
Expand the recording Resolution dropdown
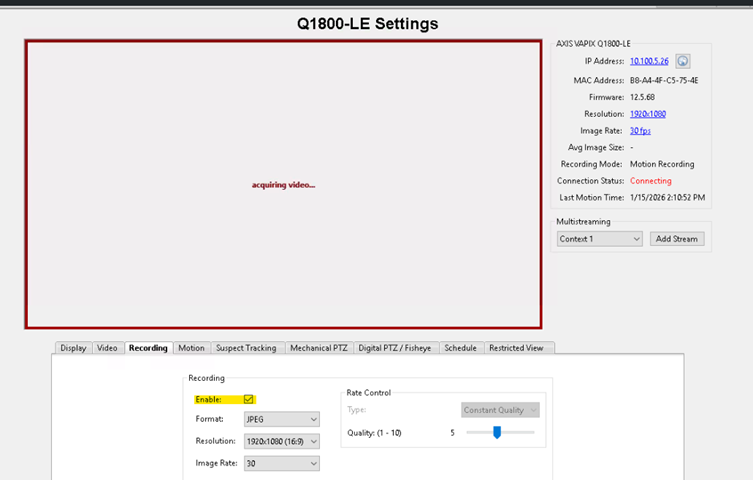click(x=282, y=441)
